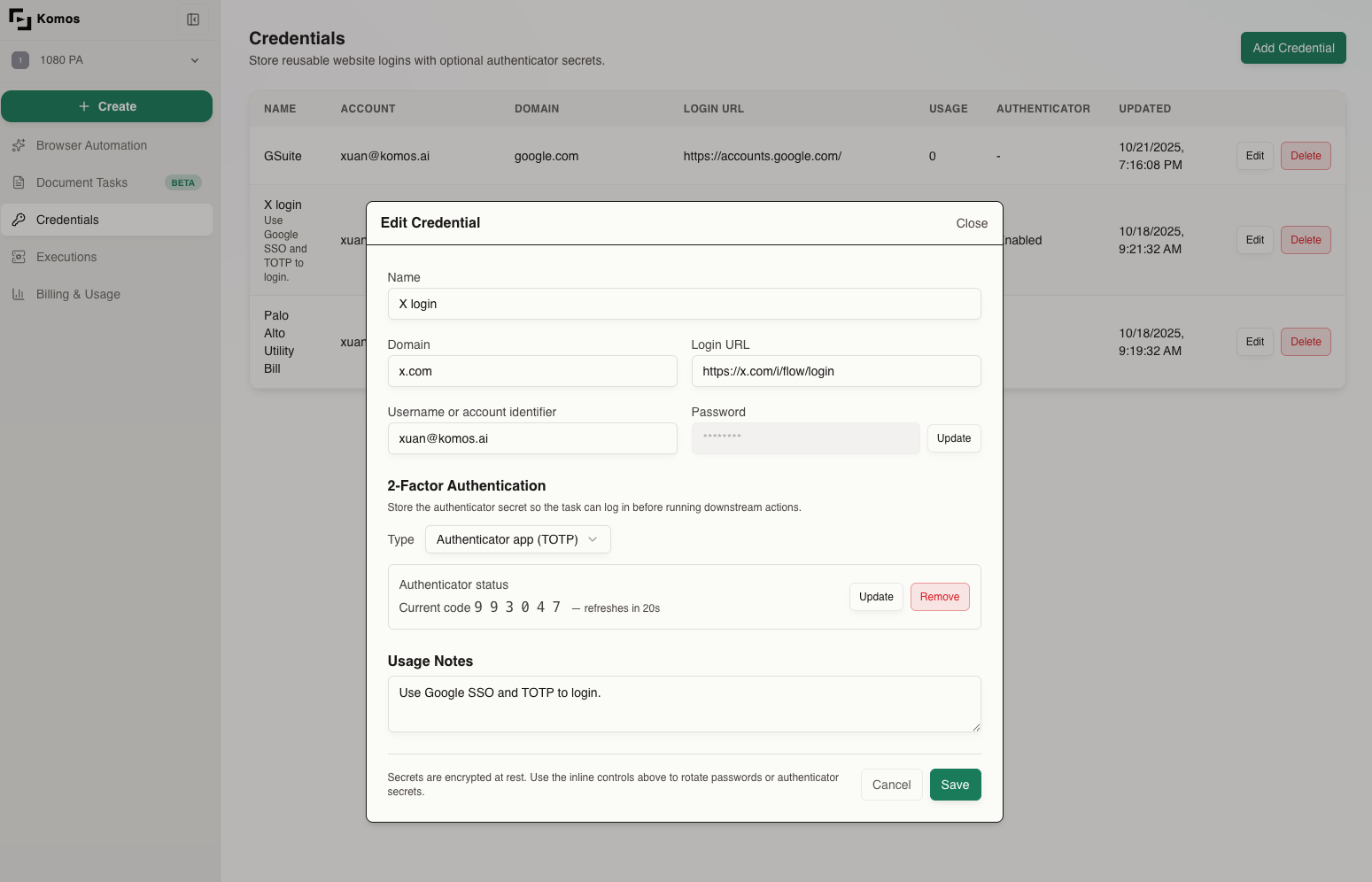Viewport: 1372px width, 882px height.
Task: Close the Edit Credential dialog
Action: (972, 223)
